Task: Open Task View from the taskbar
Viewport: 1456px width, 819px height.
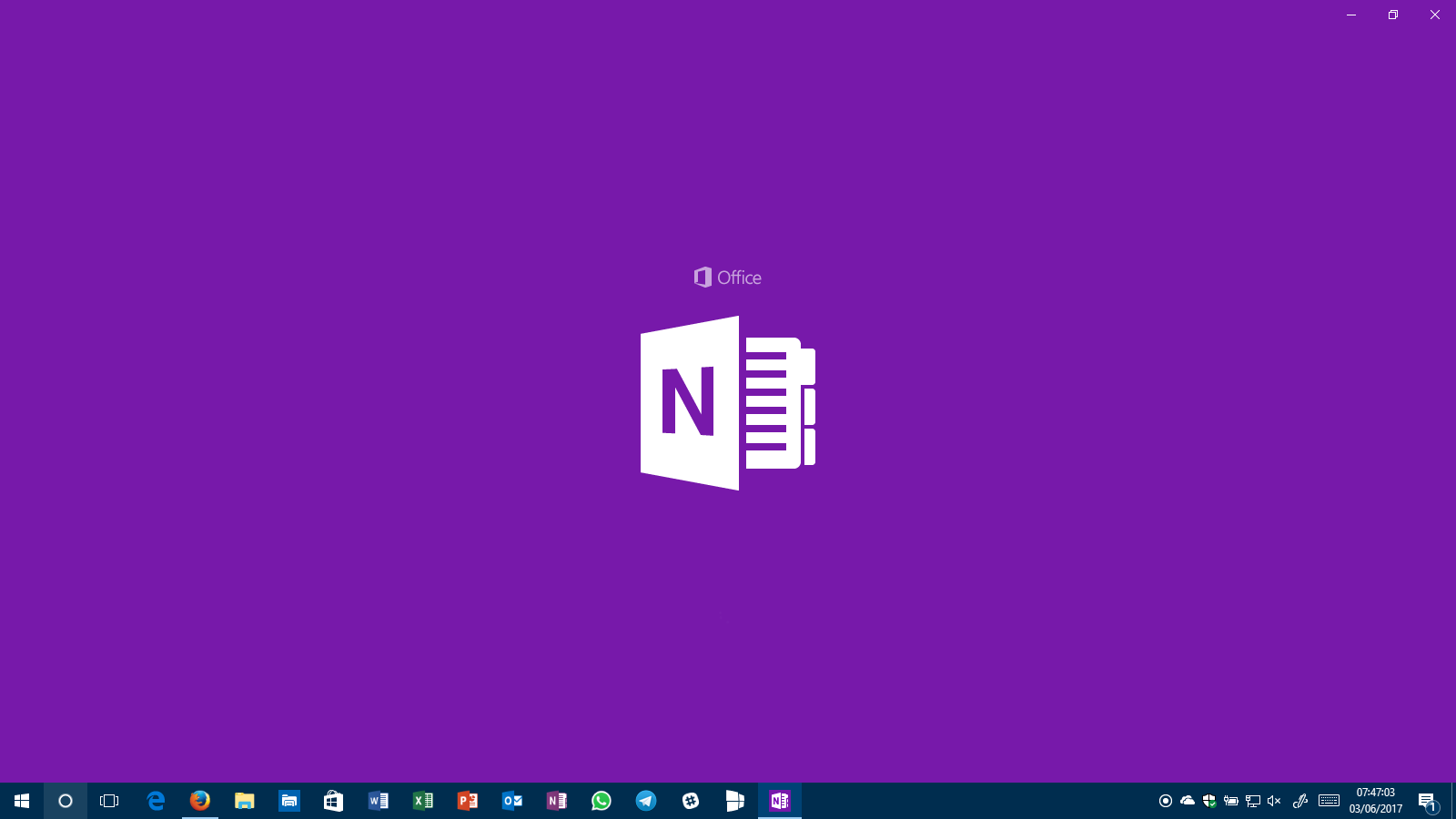Action: pos(109,801)
